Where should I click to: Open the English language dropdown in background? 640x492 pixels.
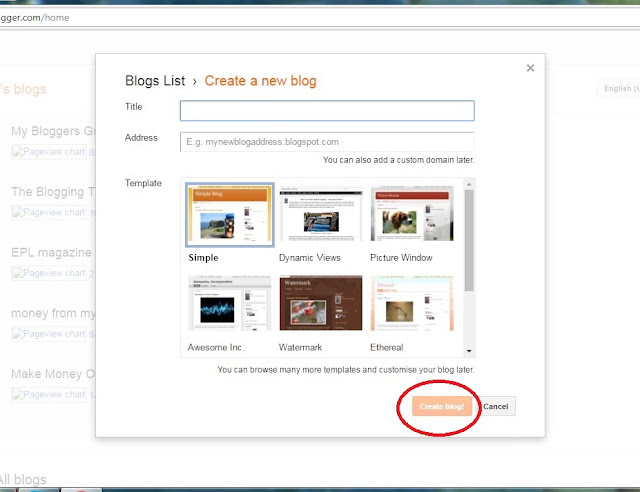point(619,88)
